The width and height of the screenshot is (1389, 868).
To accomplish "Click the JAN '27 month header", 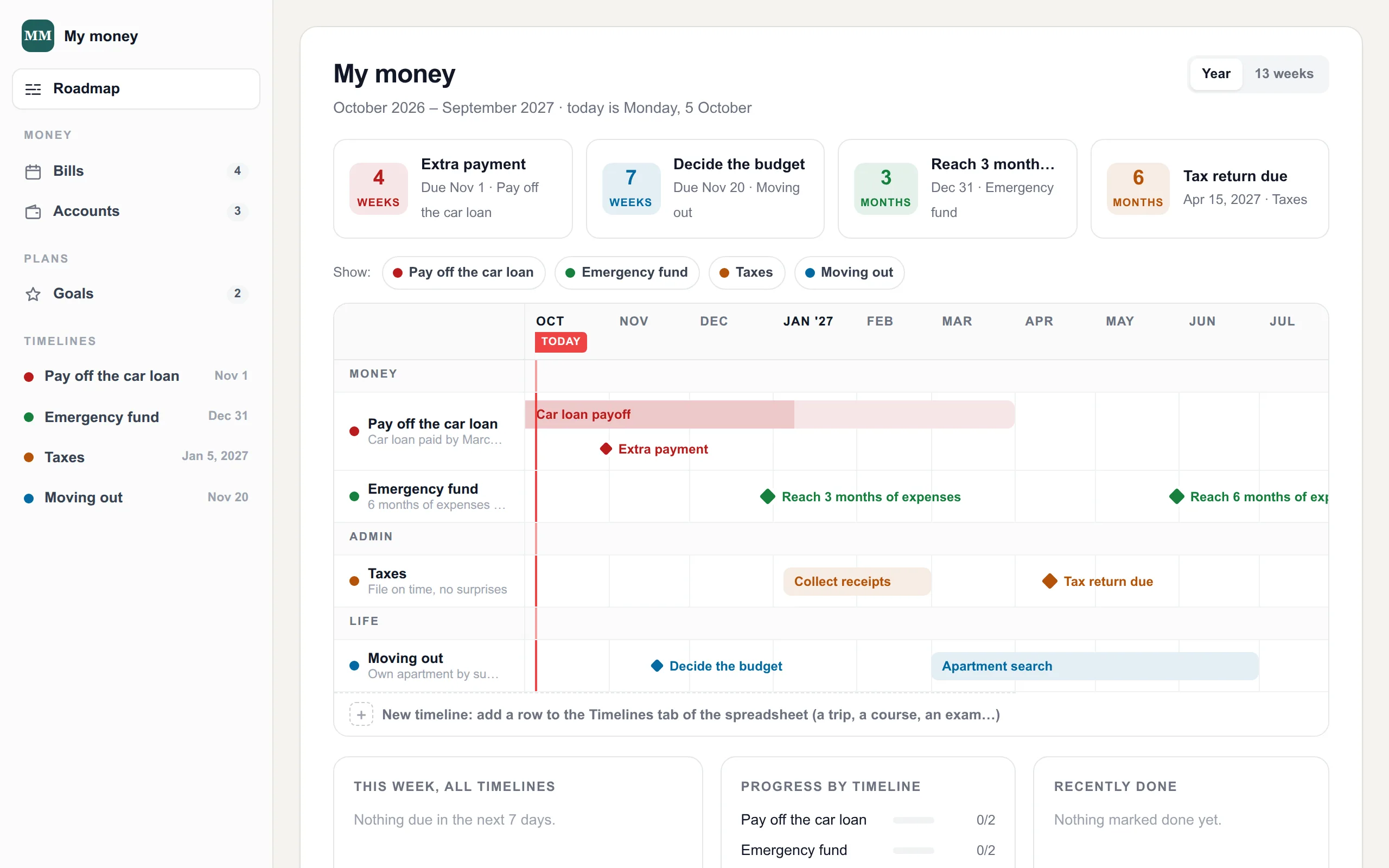I will coord(808,322).
